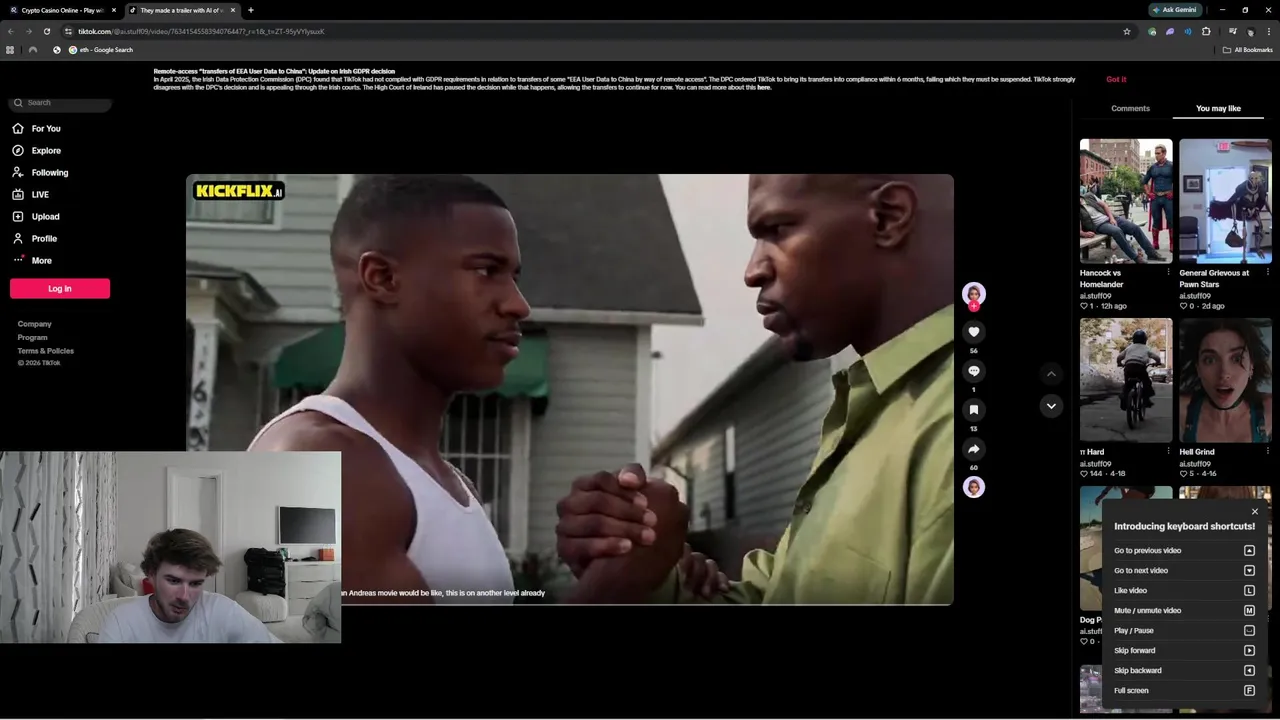Open a new browser tab
The width and height of the screenshot is (1280, 720).
coord(251,10)
